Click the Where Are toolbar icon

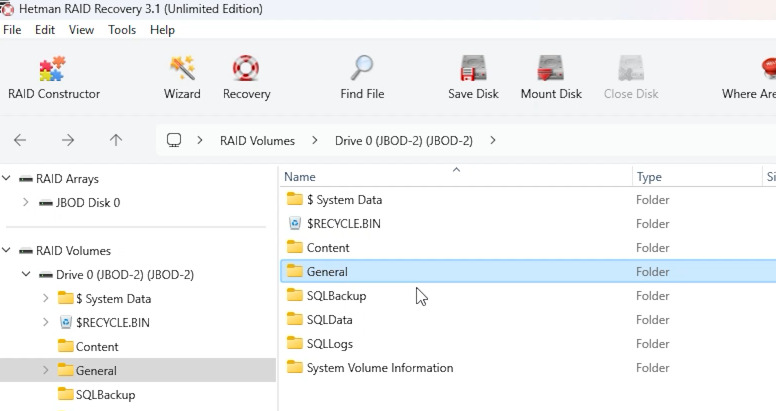[x=768, y=68]
